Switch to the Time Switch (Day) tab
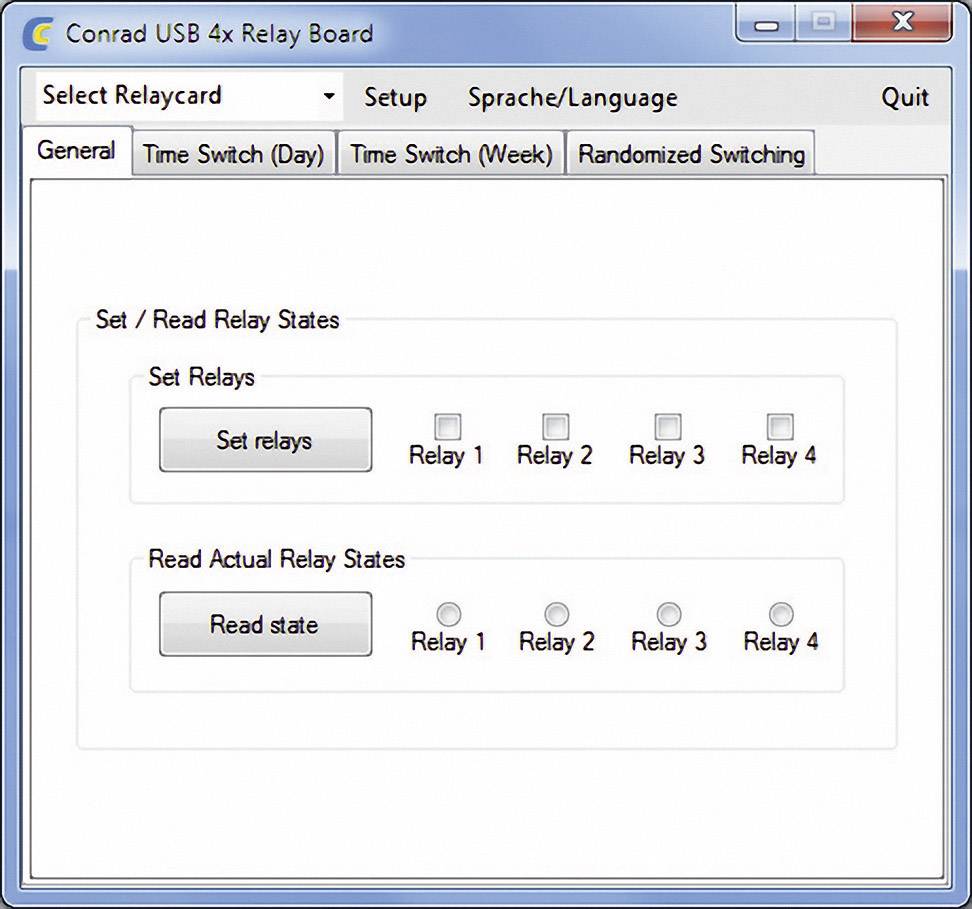The height and width of the screenshot is (909, 972). point(233,155)
